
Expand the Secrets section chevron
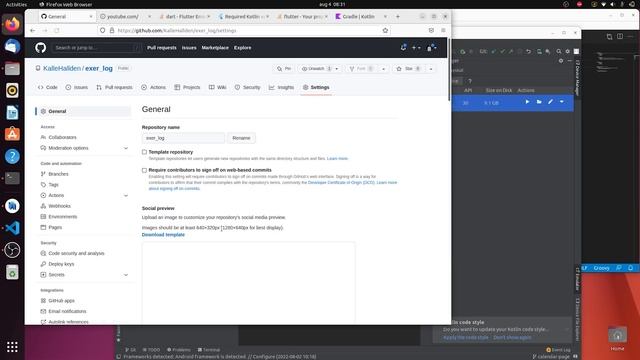126,275
